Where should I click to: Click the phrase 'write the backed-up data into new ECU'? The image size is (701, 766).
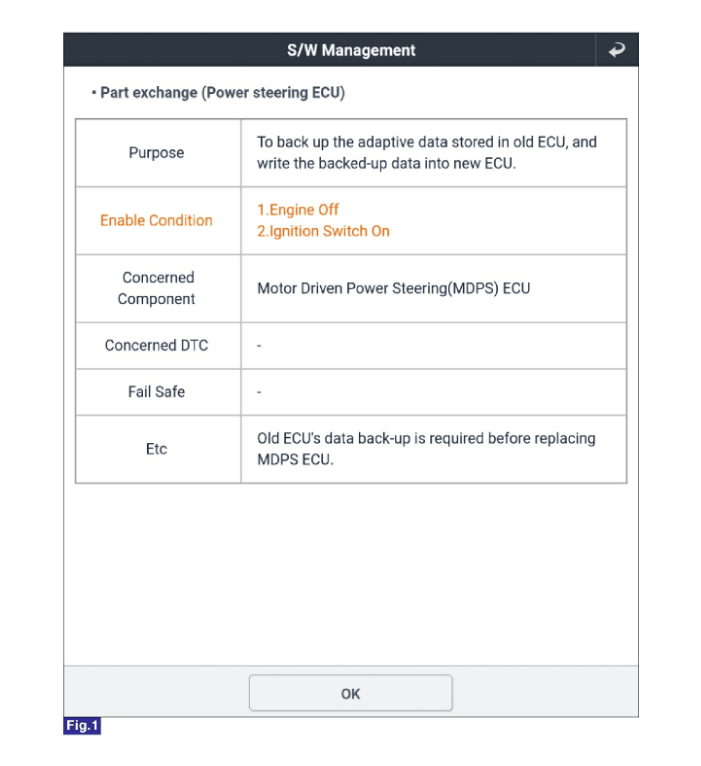tap(386, 163)
